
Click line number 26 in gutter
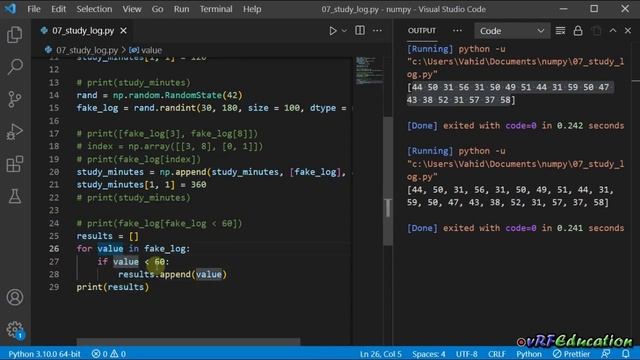click(54, 249)
